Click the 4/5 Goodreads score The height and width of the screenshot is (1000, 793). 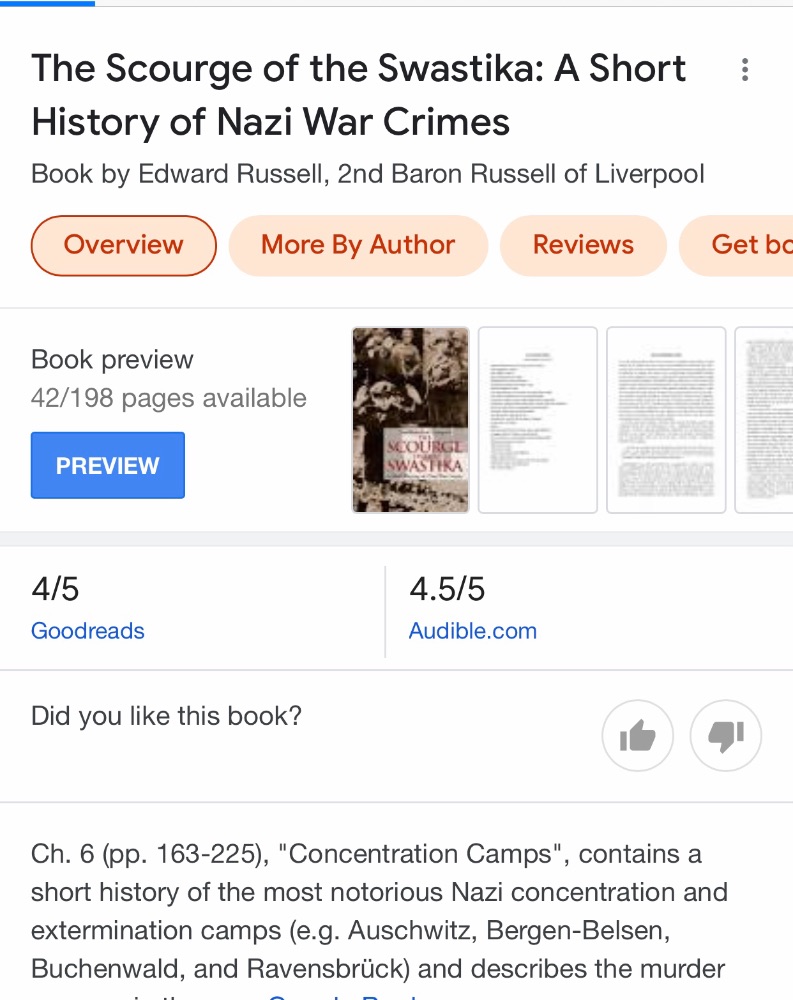click(x=55, y=589)
